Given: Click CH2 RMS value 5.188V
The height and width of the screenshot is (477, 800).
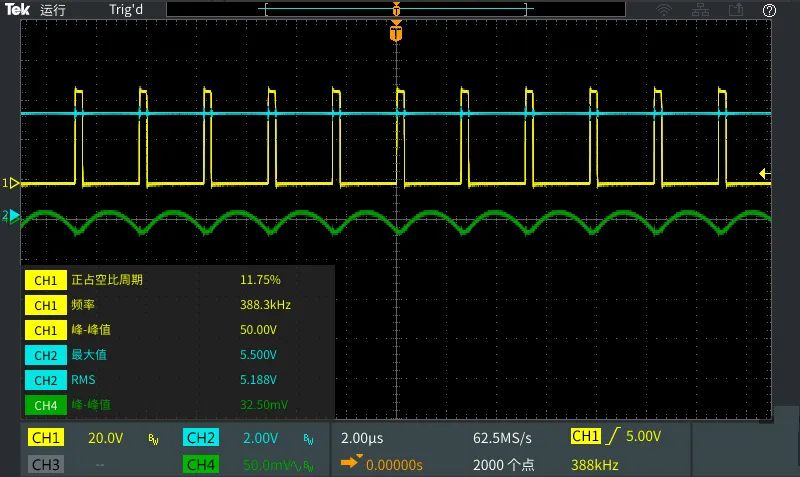Looking at the screenshot, I should tap(258, 380).
